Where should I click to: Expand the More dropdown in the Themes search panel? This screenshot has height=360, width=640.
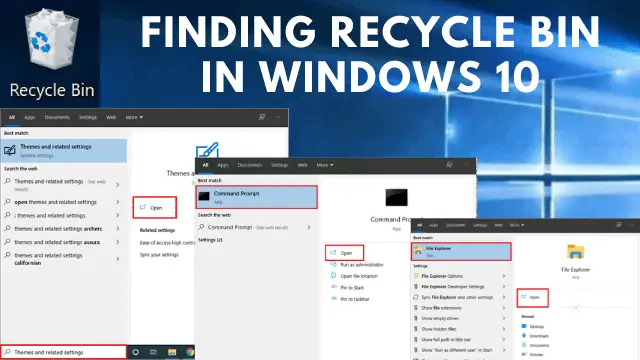pyautogui.click(x=134, y=117)
